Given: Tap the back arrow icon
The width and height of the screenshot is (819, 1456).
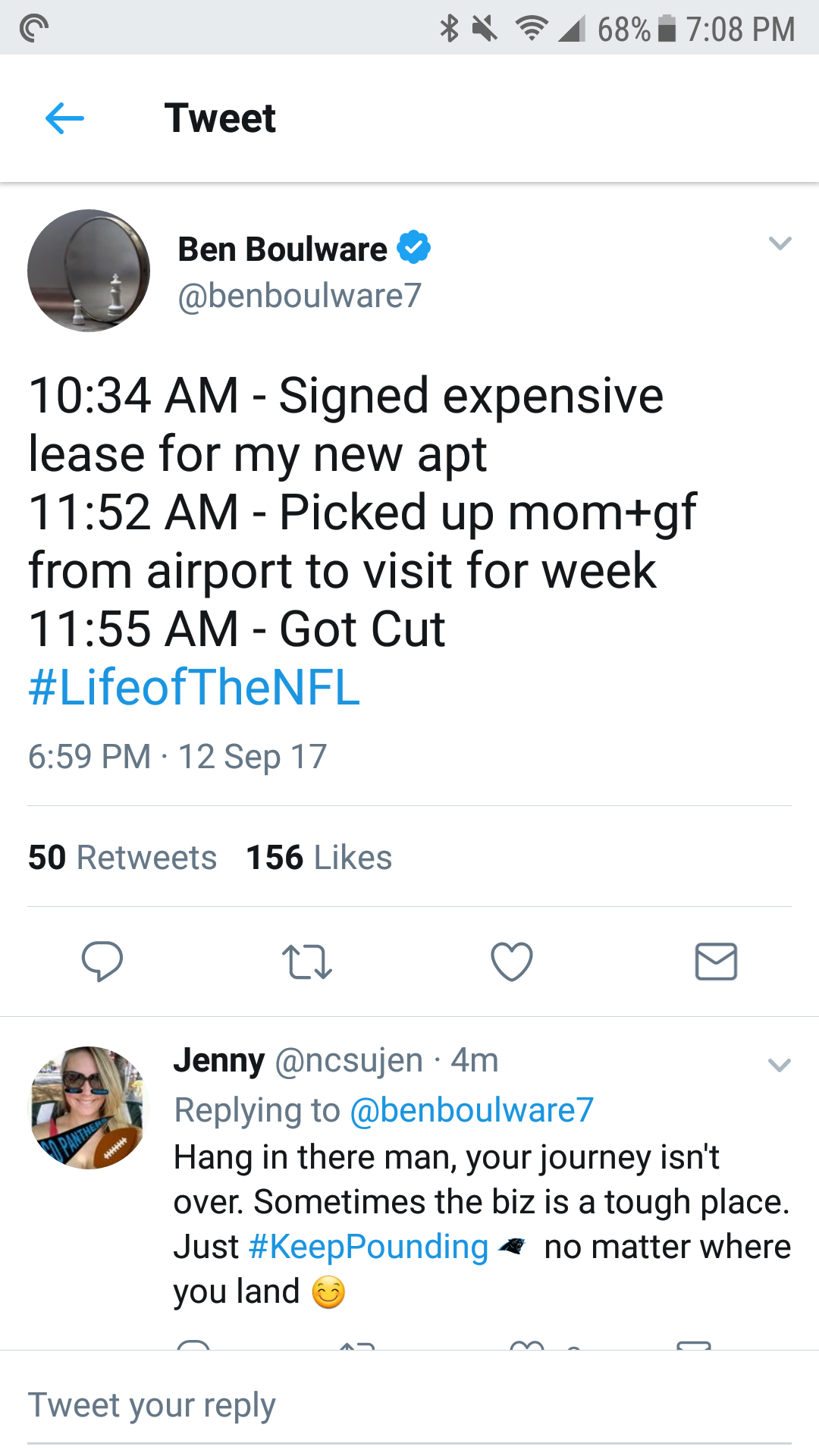Looking at the screenshot, I should click(x=64, y=118).
